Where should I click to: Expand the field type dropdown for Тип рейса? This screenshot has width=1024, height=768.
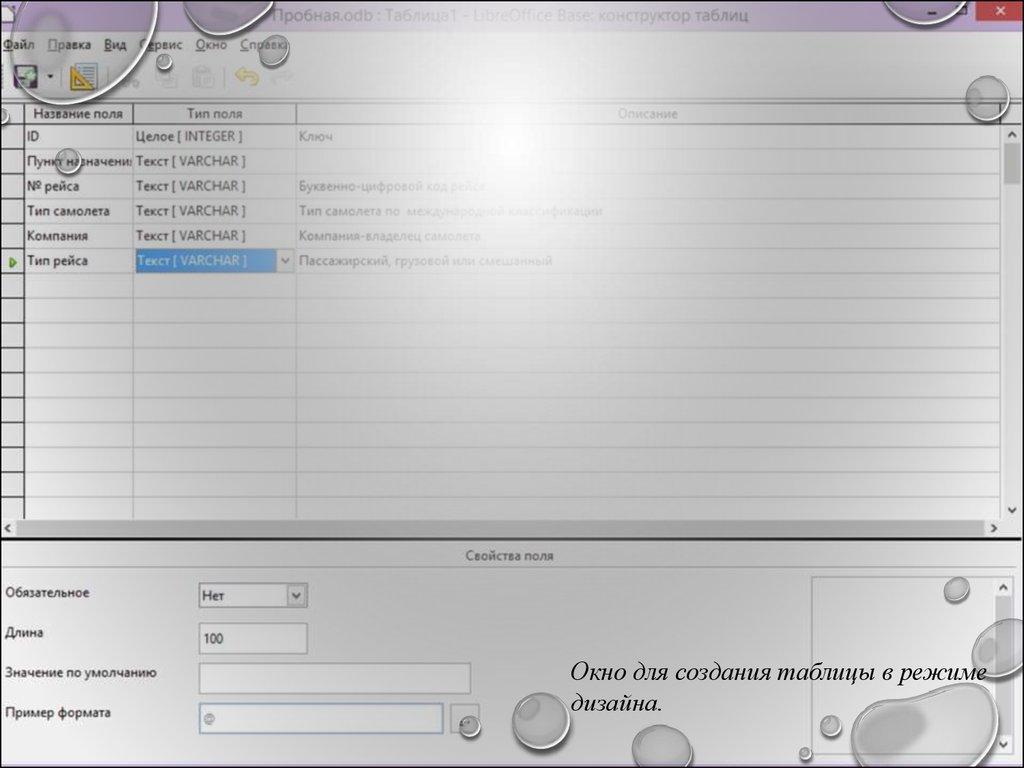tap(285, 261)
